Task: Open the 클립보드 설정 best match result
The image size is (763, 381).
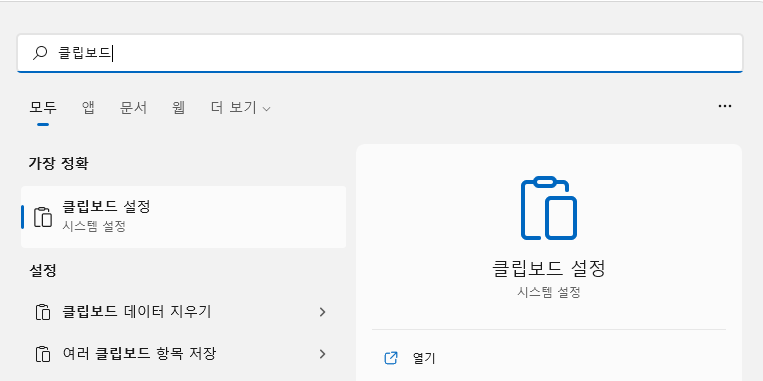Action: (183, 217)
